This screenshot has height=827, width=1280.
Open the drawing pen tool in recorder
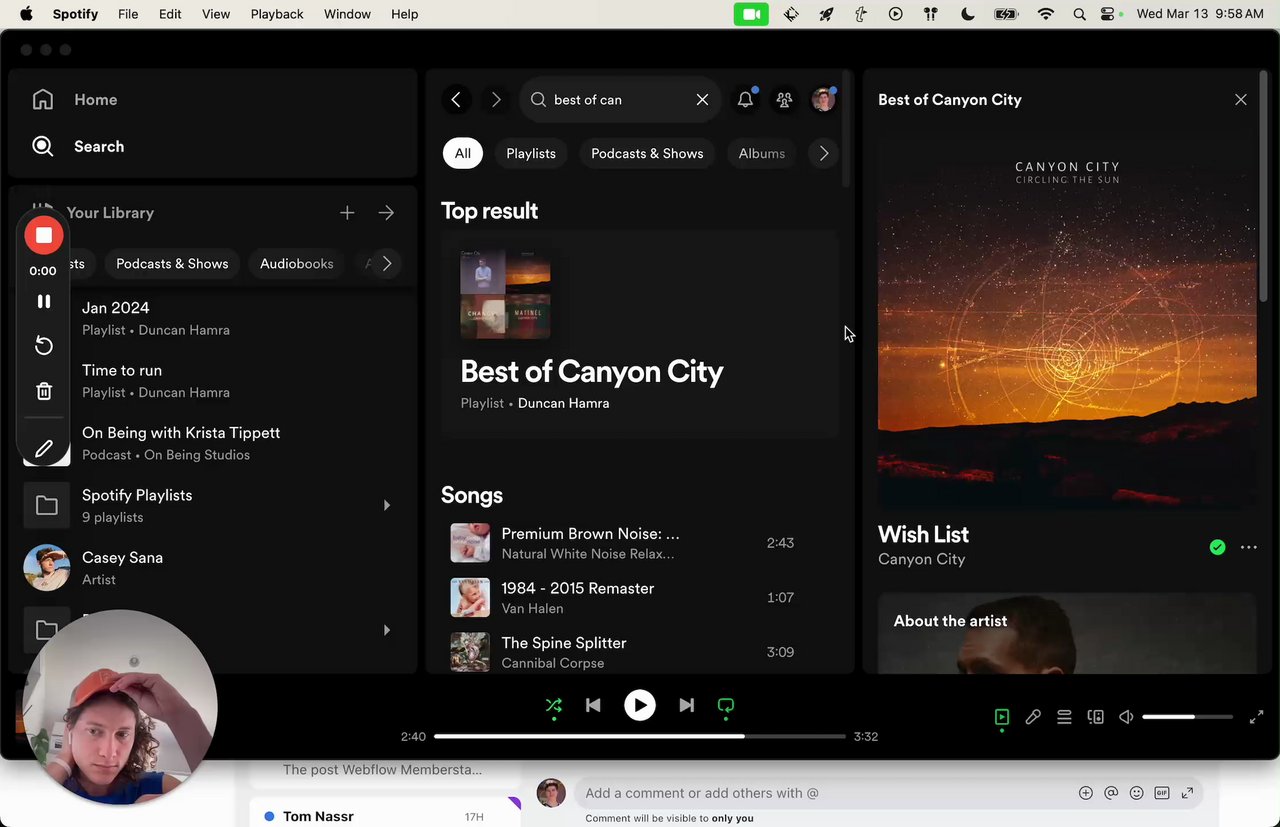[43, 449]
